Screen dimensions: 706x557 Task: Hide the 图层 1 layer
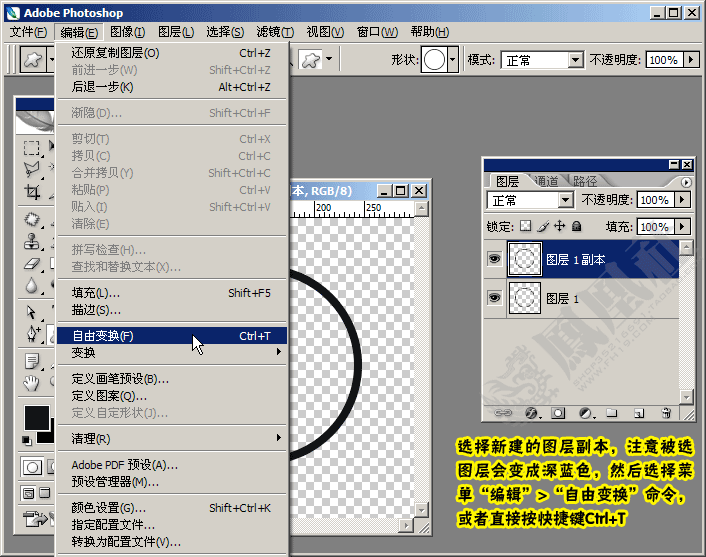494,298
